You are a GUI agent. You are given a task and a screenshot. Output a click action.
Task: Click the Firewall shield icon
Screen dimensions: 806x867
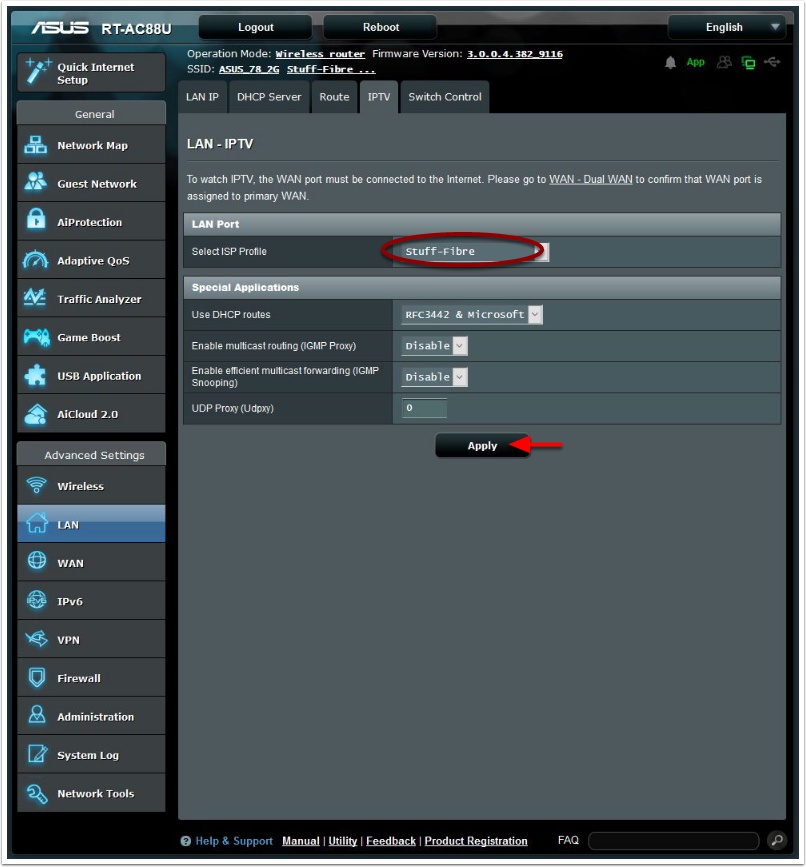tap(37, 677)
